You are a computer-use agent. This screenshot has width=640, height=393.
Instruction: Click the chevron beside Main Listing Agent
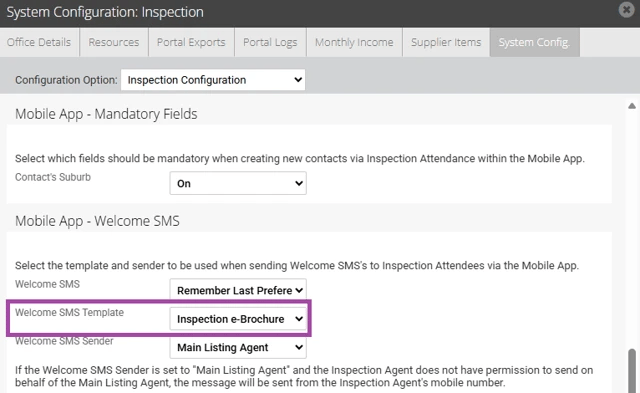pyautogui.click(x=299, y=347)
